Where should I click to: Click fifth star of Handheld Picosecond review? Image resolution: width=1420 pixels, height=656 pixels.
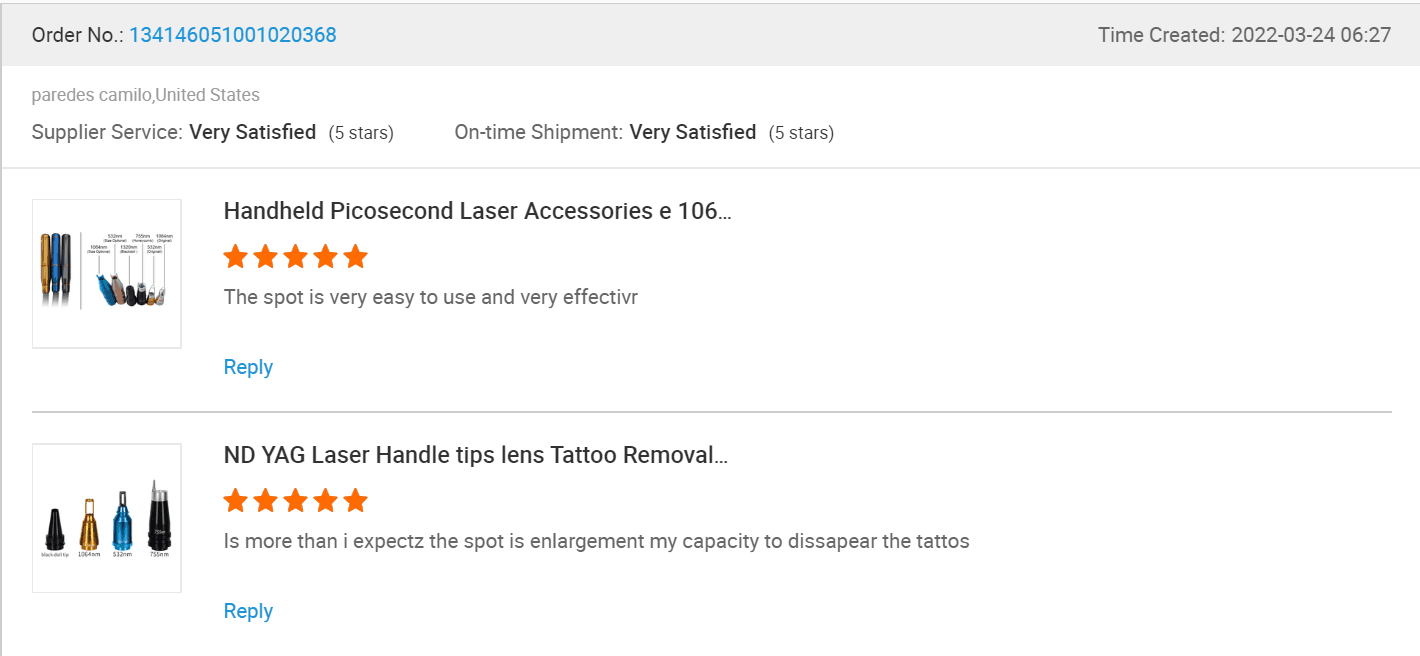(356, 257)
